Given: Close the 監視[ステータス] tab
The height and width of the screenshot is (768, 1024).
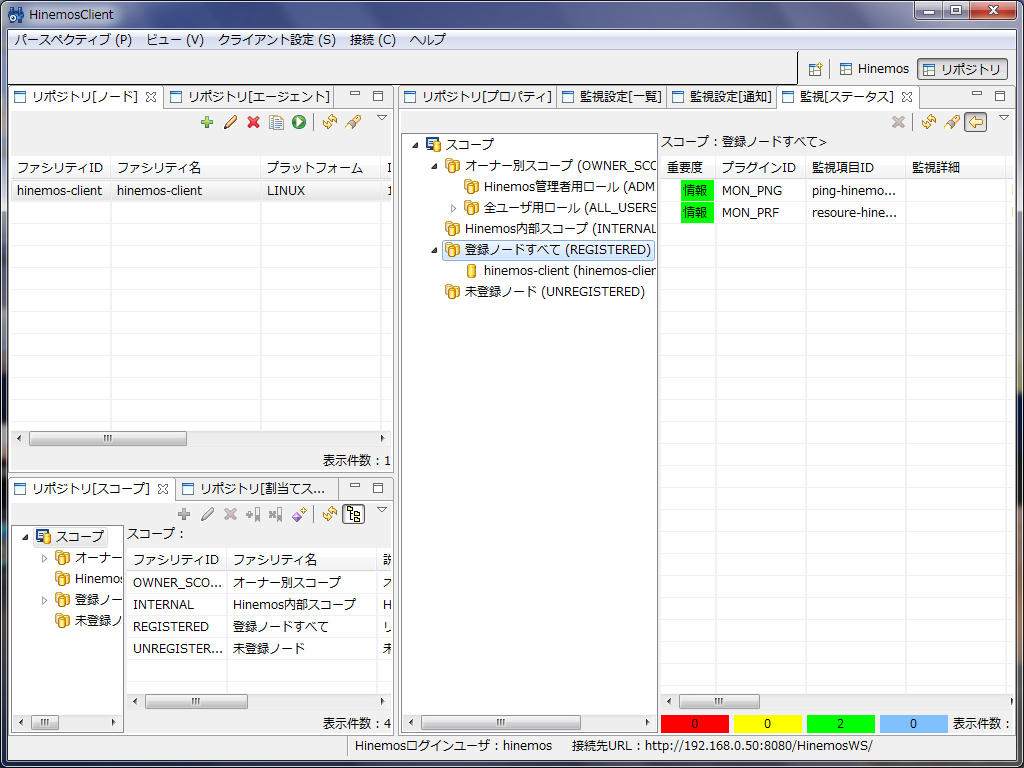Looking at the screenshot, I should (906, 97).
